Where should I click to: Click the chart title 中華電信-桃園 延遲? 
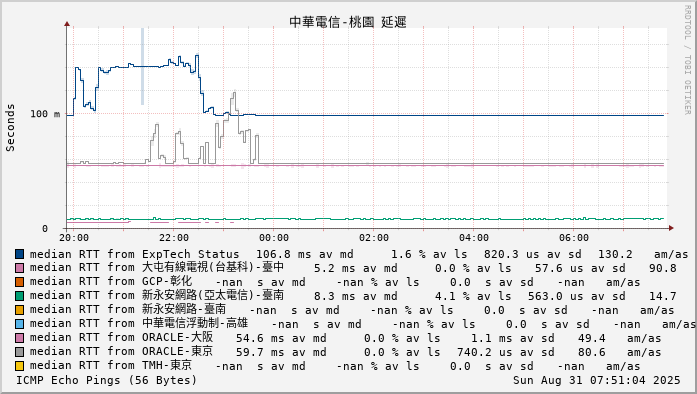348,22
